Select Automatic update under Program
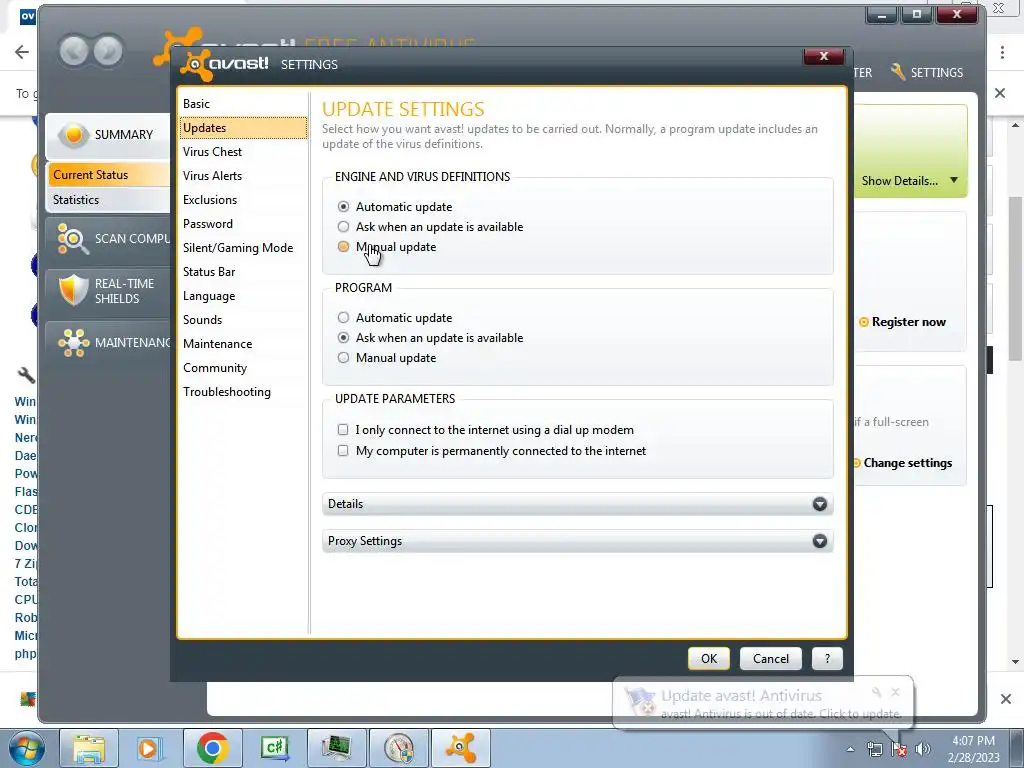 tap(343, 317)
